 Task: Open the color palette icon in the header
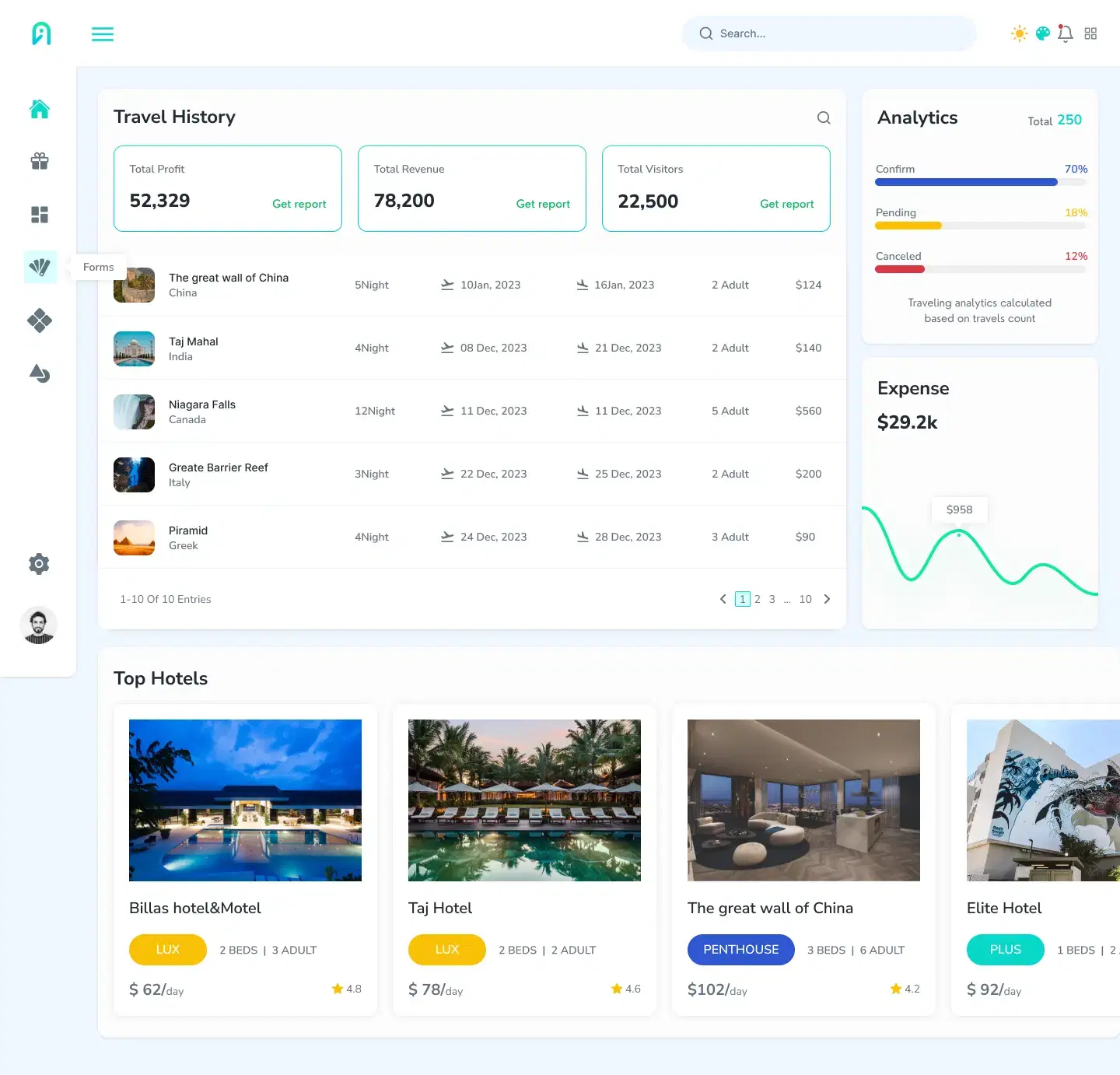pyautogui.click(x=1041, y=33)
